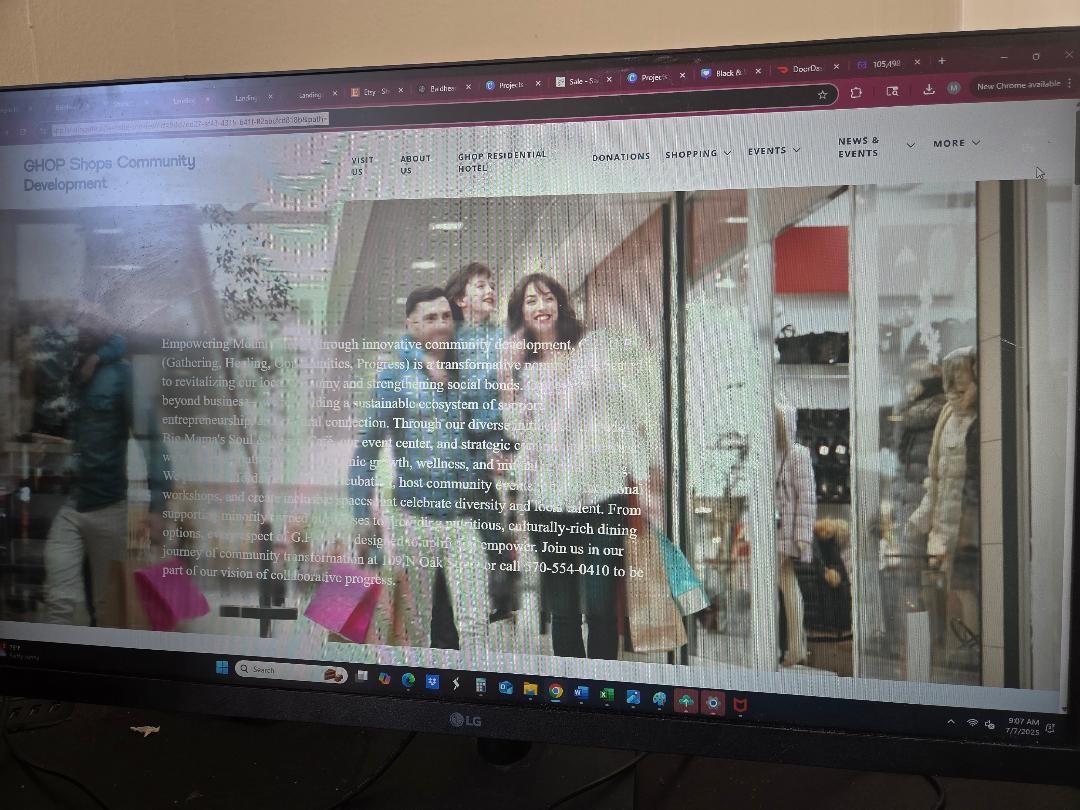Open the Paint palette taskbar icon
Image resolution: width=1080 pixels, height=810 pixels.
tap(659, 699)
